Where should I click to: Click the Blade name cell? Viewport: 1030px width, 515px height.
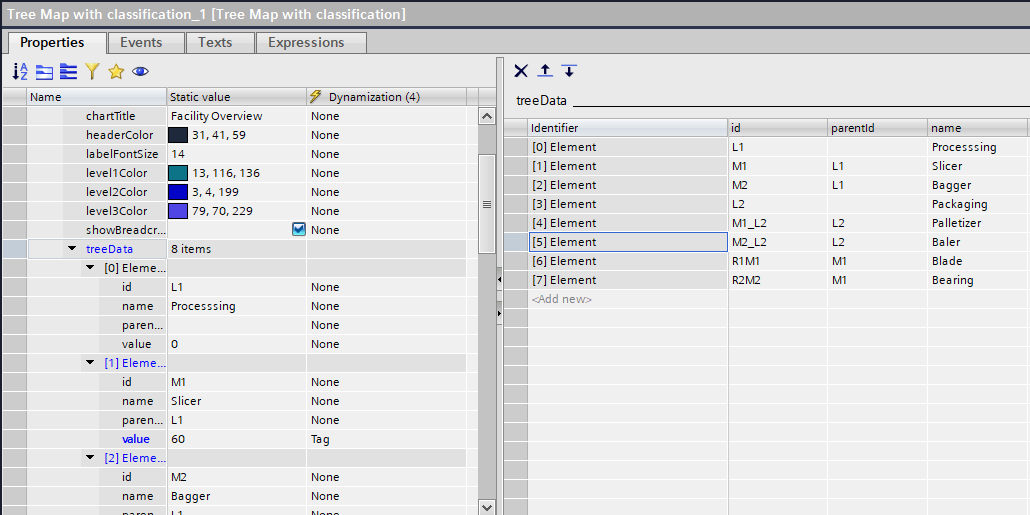click(x=977, y=261)
